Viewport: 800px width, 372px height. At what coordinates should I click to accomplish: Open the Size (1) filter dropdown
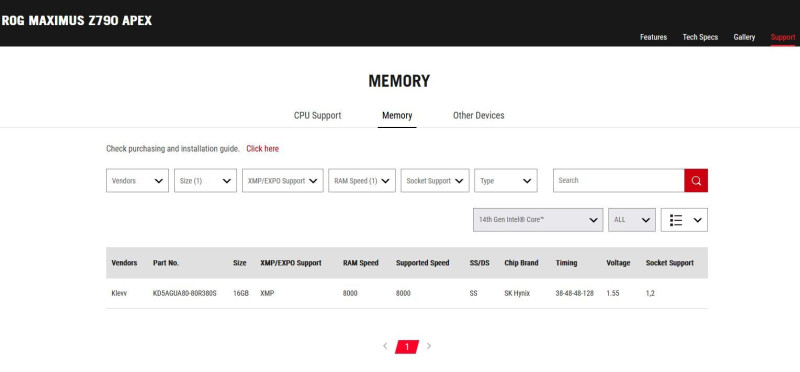click(205, 181)
